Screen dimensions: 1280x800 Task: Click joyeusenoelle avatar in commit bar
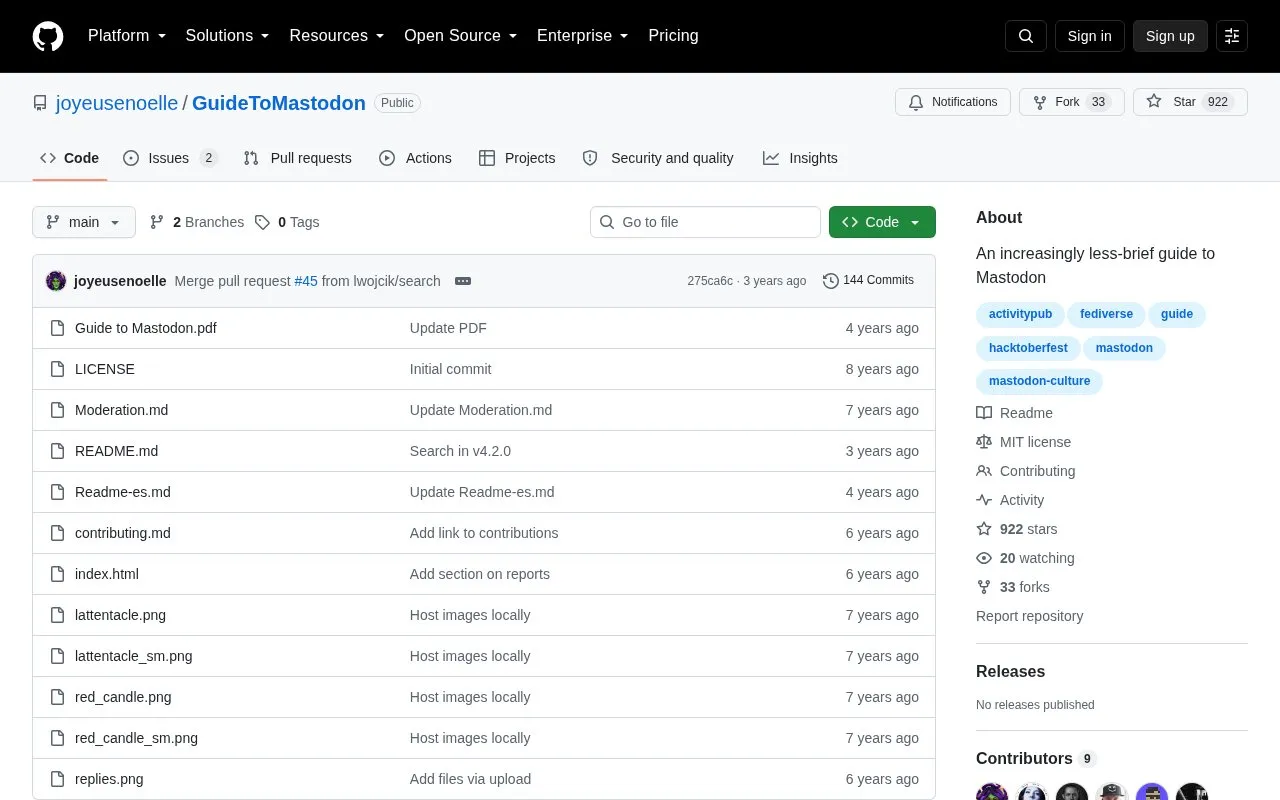56,281
